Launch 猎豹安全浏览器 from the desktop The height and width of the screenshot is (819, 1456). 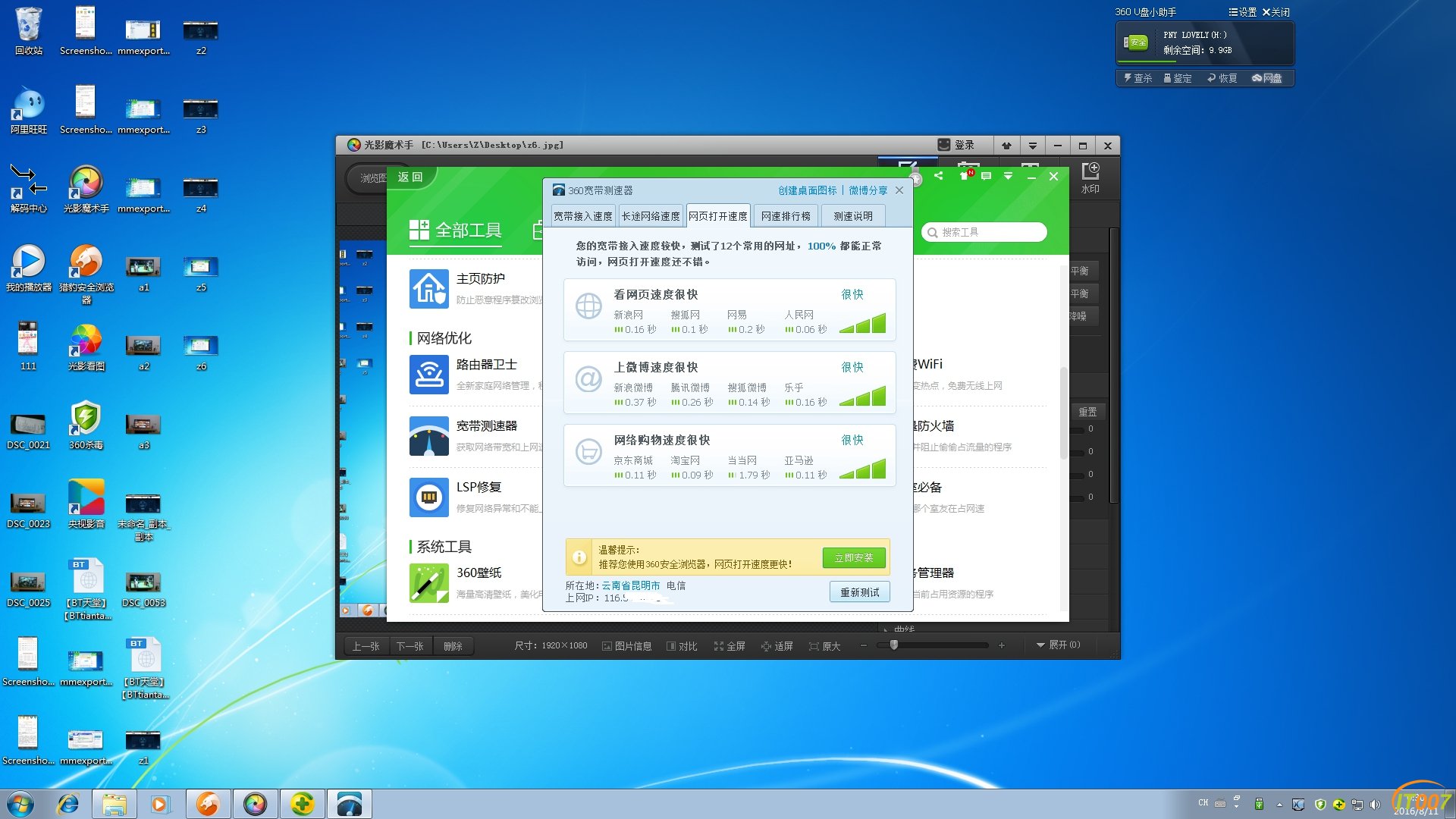click(86, 273)
